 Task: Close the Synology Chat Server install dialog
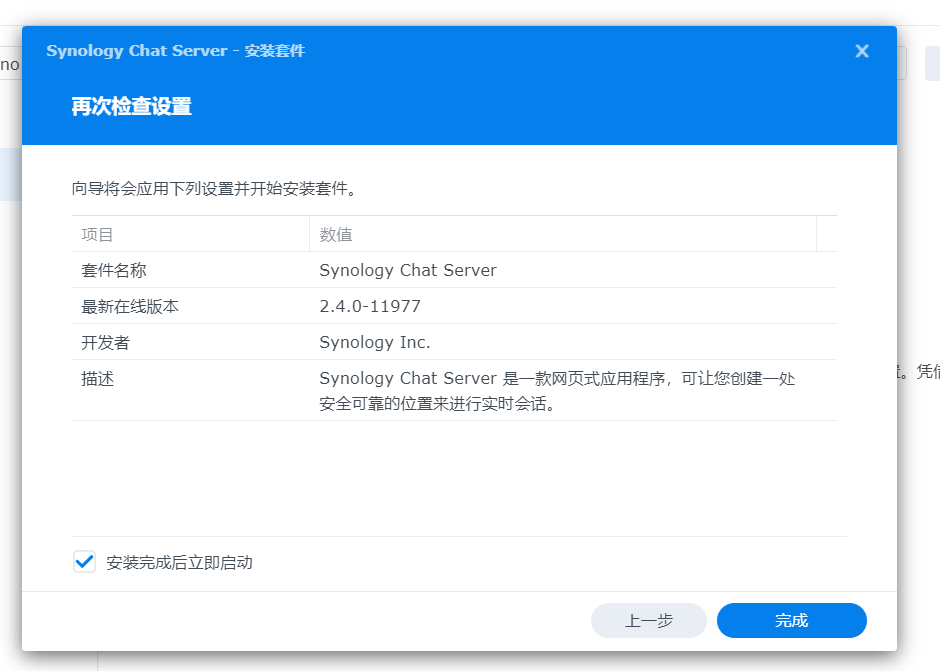861,51
